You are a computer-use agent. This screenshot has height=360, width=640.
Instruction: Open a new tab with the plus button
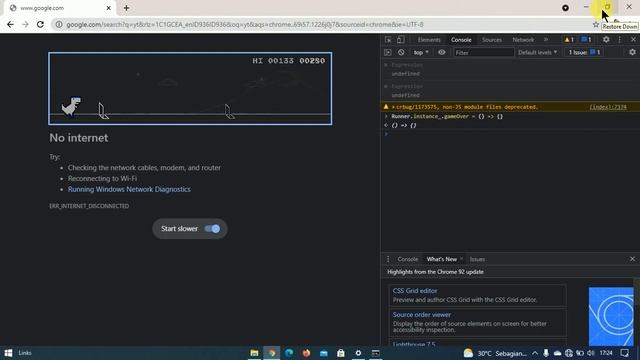point(127,8)
